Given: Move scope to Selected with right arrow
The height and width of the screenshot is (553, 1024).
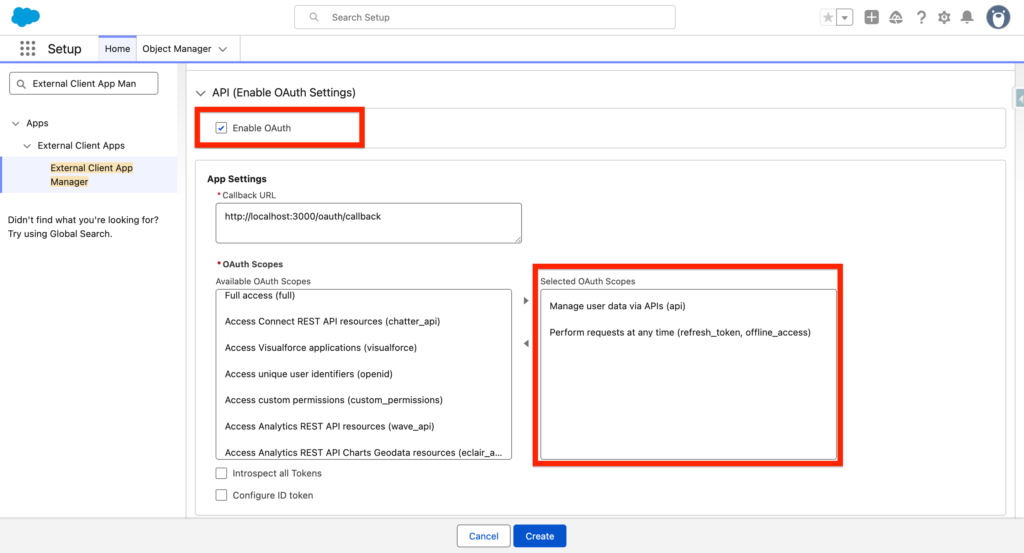Looking at the screenshot, I should tap(527, 300).
